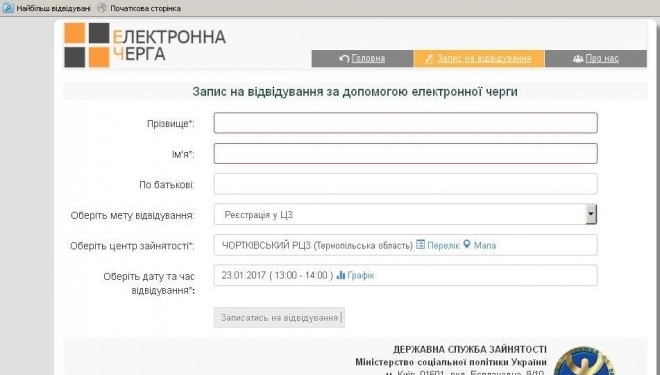Click the По батькові label
The width and height of the screenshot is (660, 375).
tap(167, 185)
